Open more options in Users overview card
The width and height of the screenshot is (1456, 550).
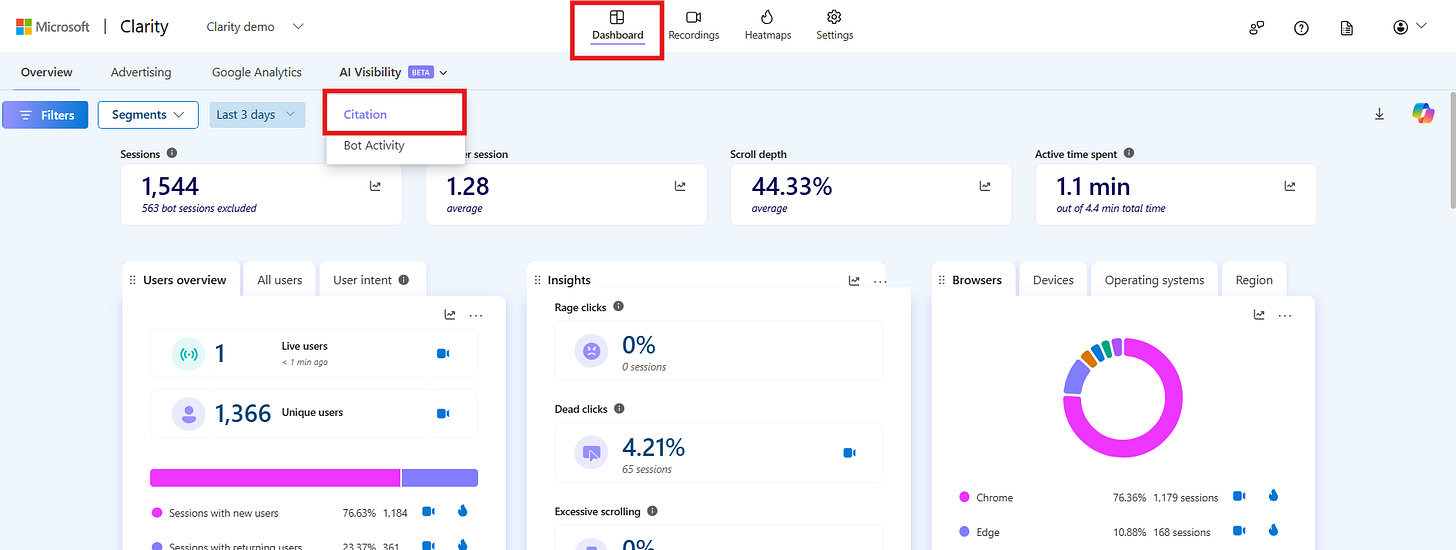click(x=476, y=315)
